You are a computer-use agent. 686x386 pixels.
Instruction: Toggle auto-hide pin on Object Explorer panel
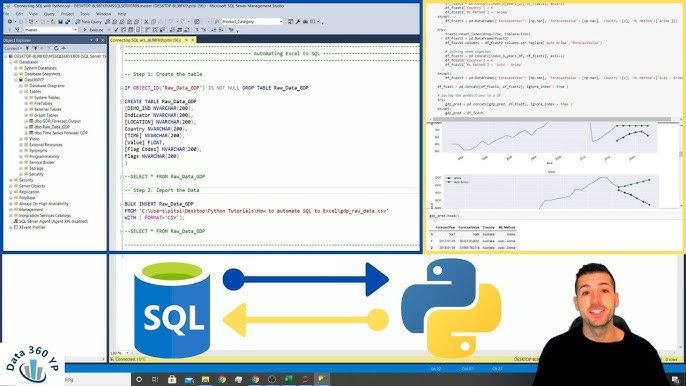pos(97,40)
